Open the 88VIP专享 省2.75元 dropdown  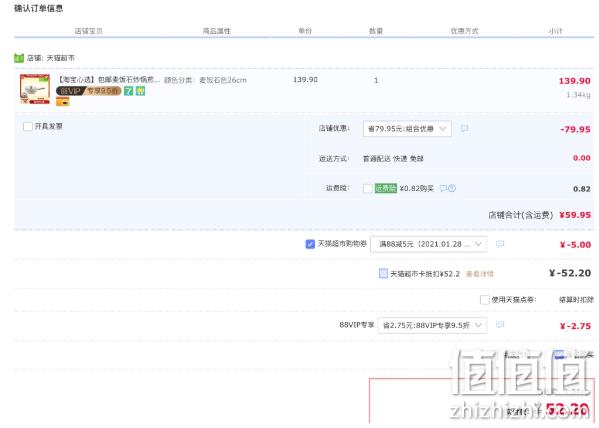(432, 325)
